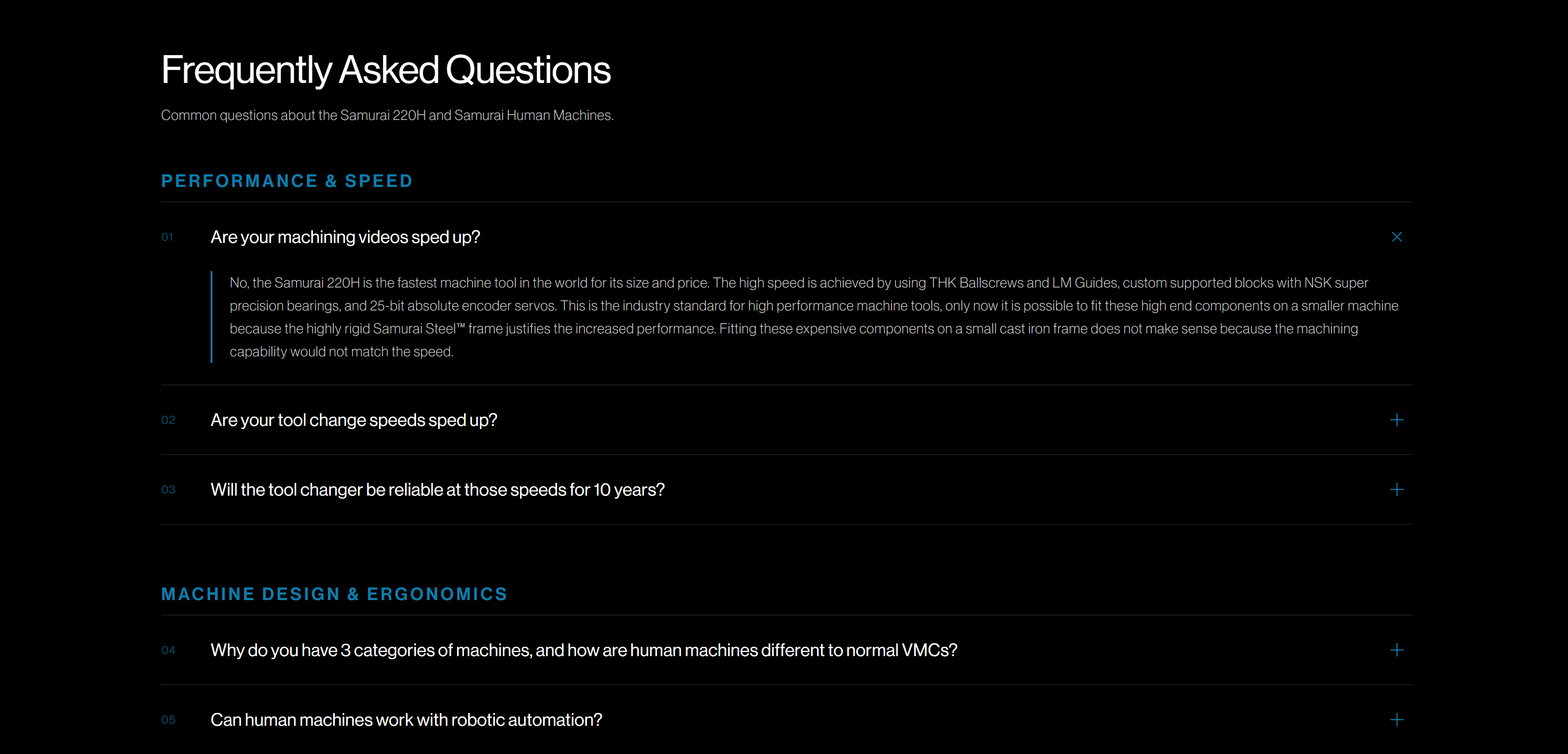Collapse the machining videos sped up answer

click(1397, 237)
